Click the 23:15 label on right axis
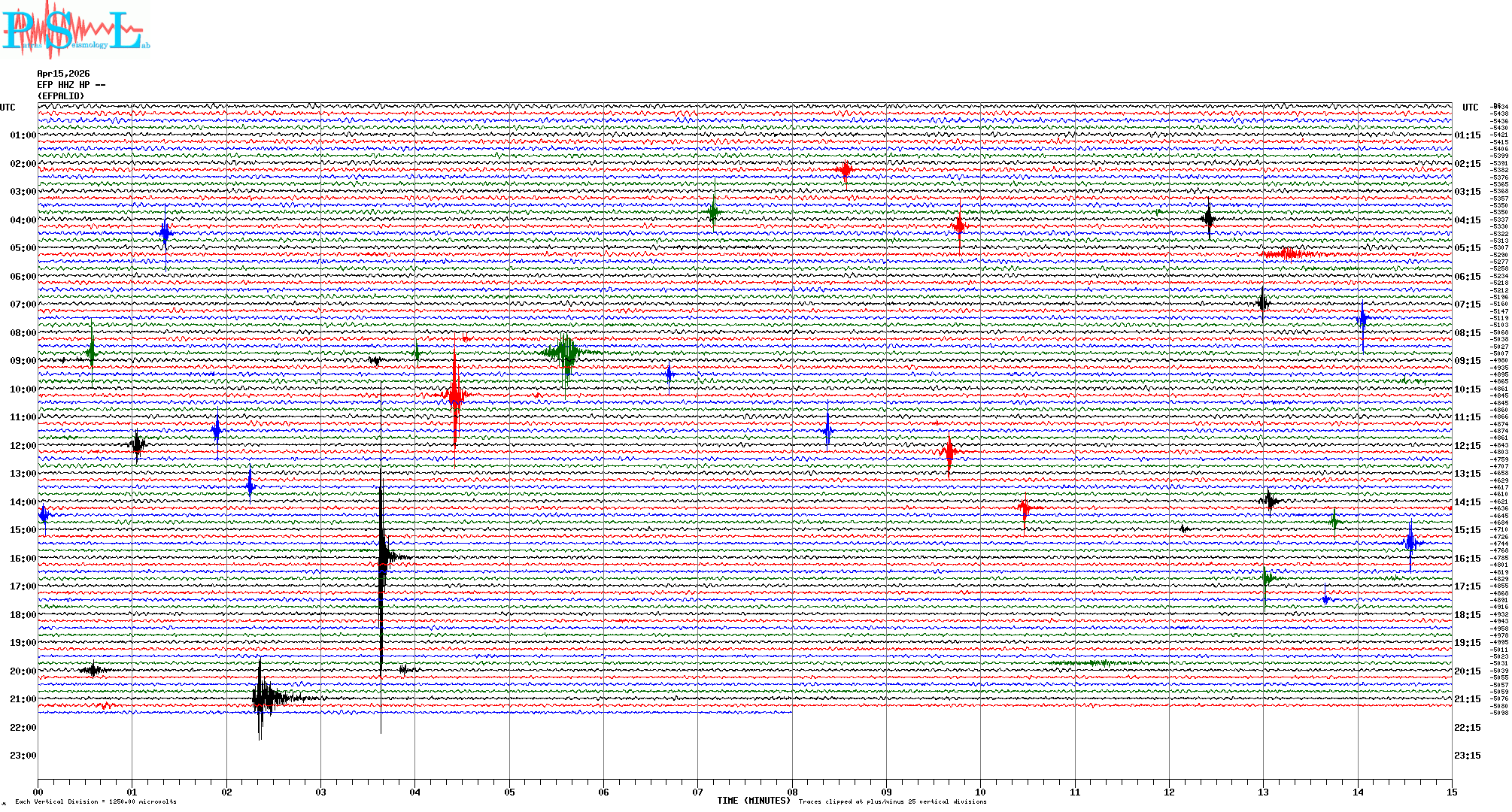The width and height of the screenshot is (1512, 812). click(x=1467, y=756)
